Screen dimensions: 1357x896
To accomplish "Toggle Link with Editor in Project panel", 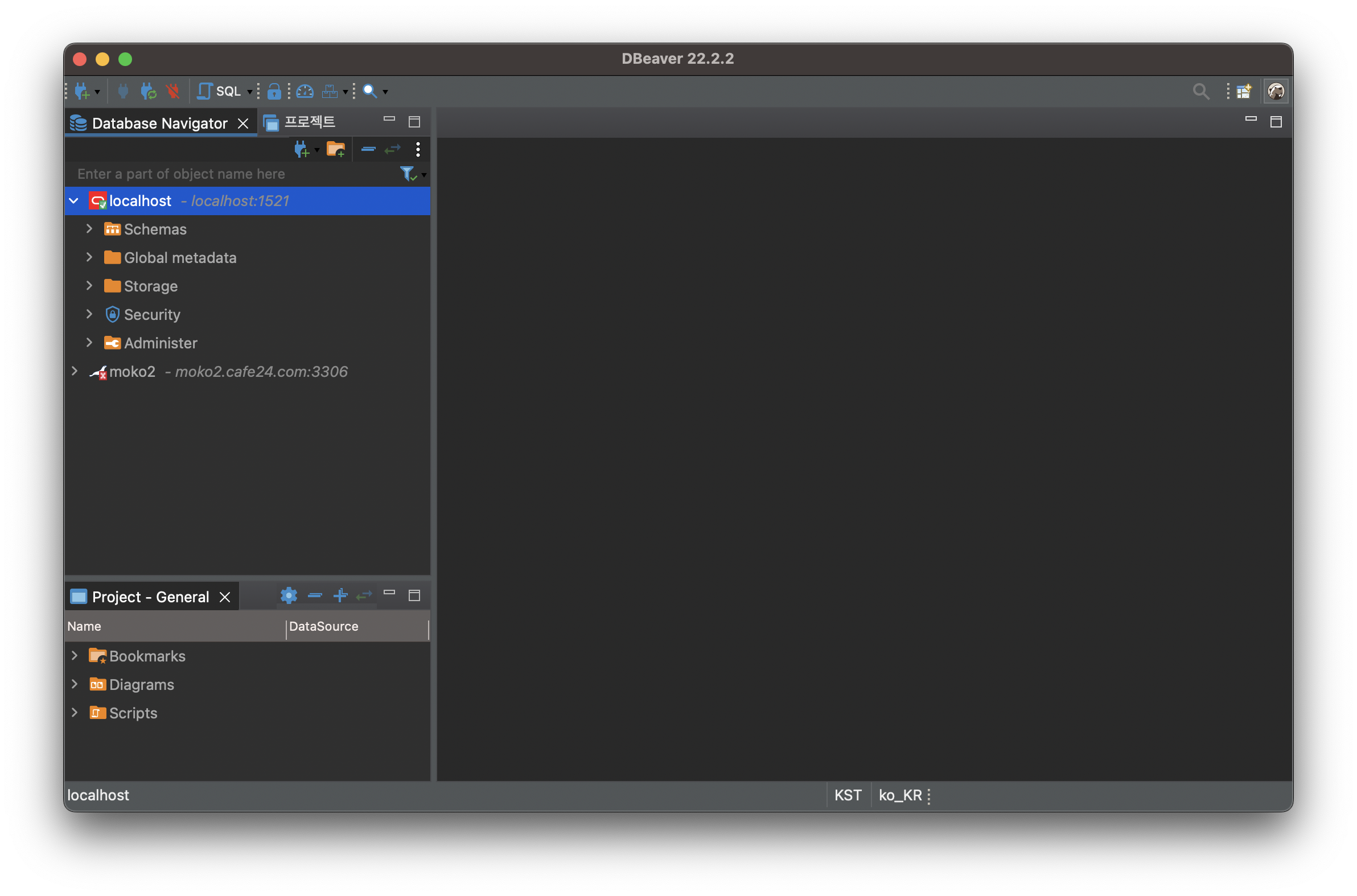I will tap(364, 595).
